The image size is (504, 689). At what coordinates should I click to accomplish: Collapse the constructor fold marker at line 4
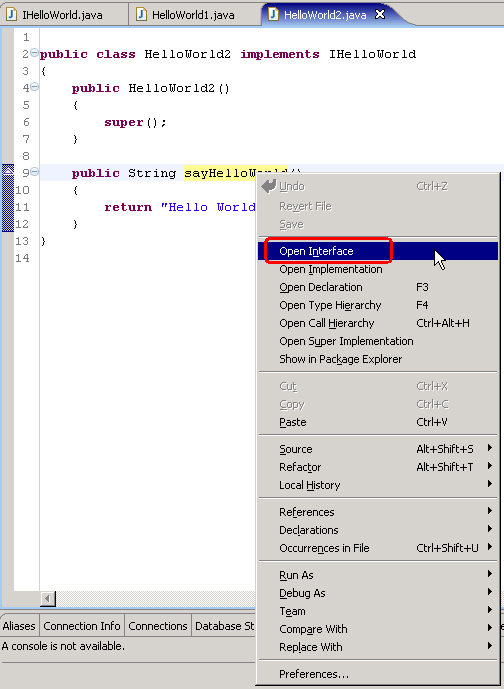click(x=34, y=87)
